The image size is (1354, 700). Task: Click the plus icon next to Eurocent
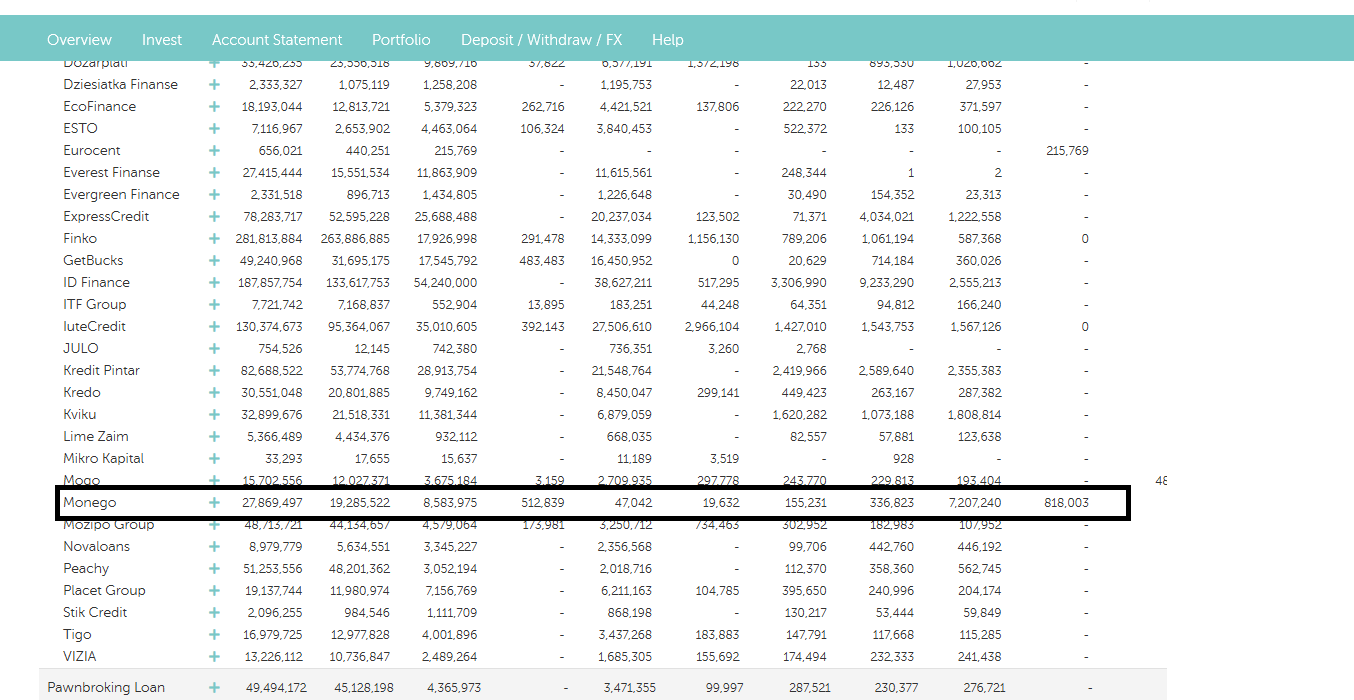pyautogui.click(x=214, y=151)
